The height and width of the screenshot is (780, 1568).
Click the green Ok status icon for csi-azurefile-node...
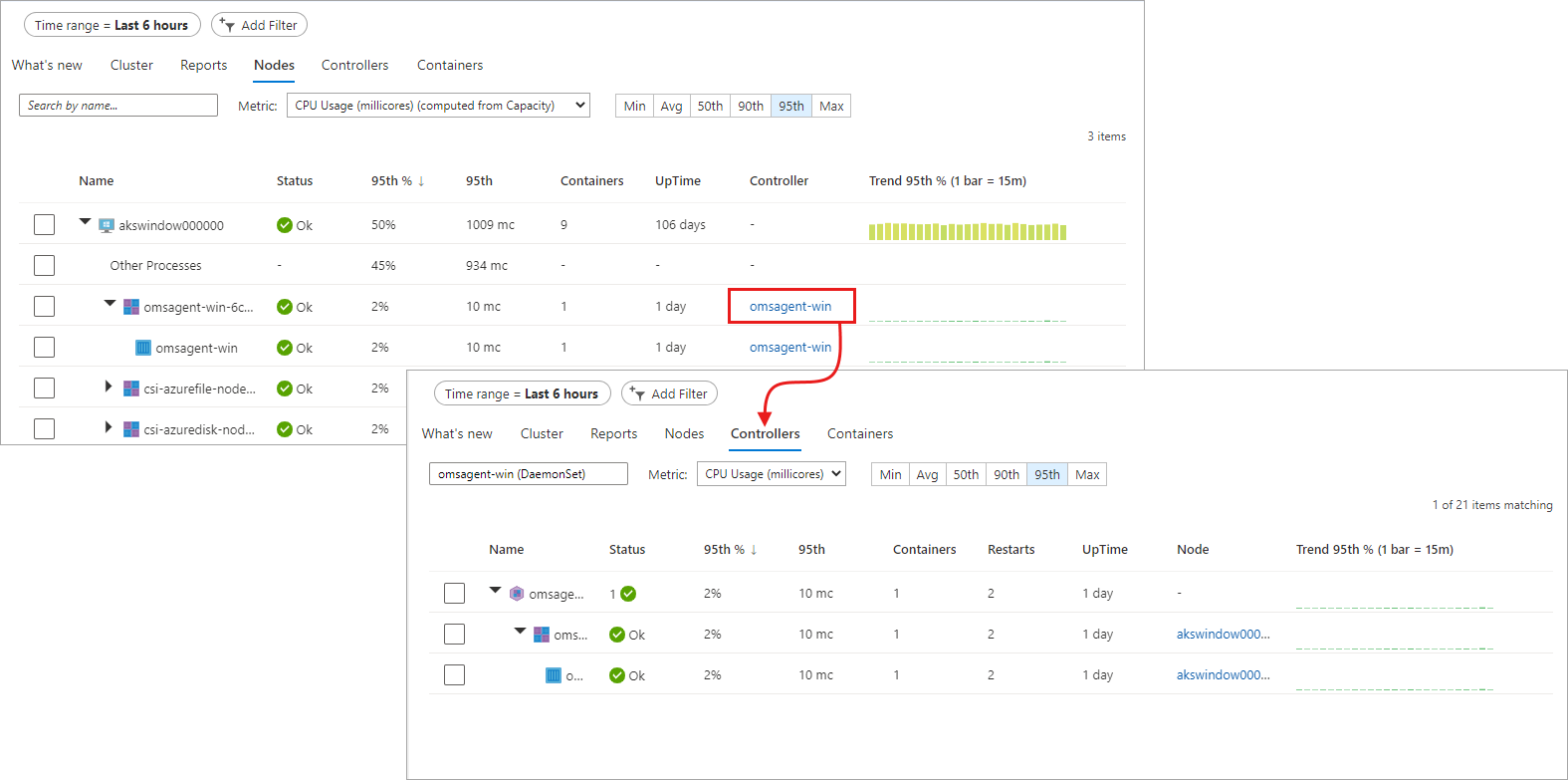285,389
